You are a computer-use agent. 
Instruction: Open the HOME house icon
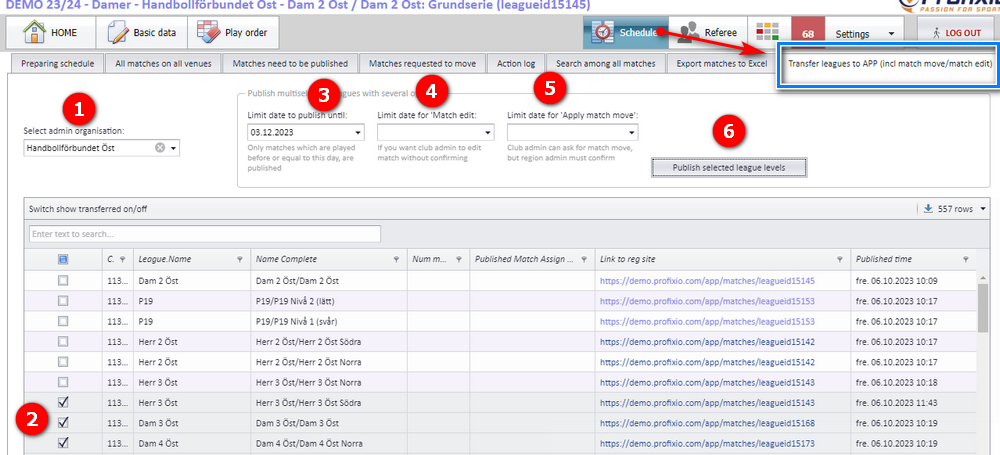point(35,32)
